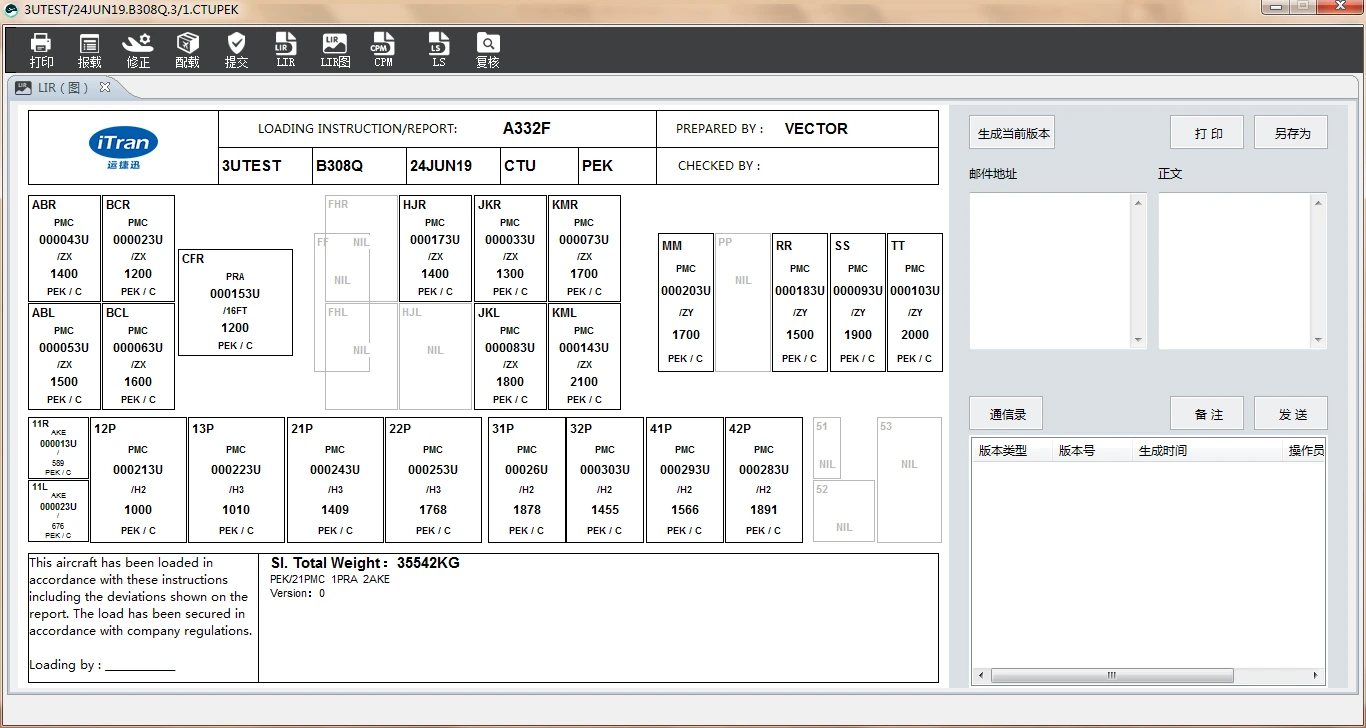Select the CFR position box showing 000153U

(235, 302)
